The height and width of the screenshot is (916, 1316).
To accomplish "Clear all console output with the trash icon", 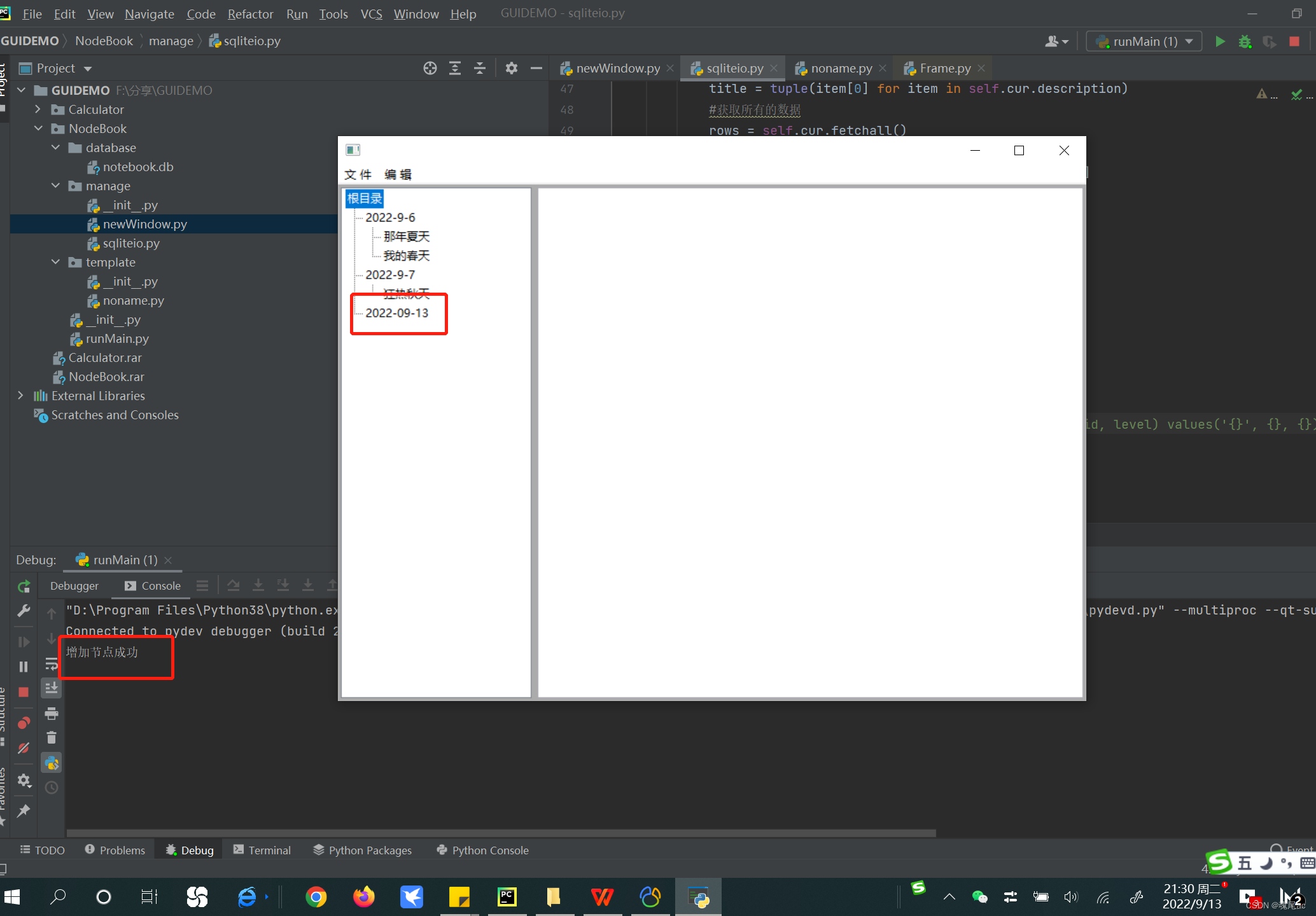I will point(52,738).
